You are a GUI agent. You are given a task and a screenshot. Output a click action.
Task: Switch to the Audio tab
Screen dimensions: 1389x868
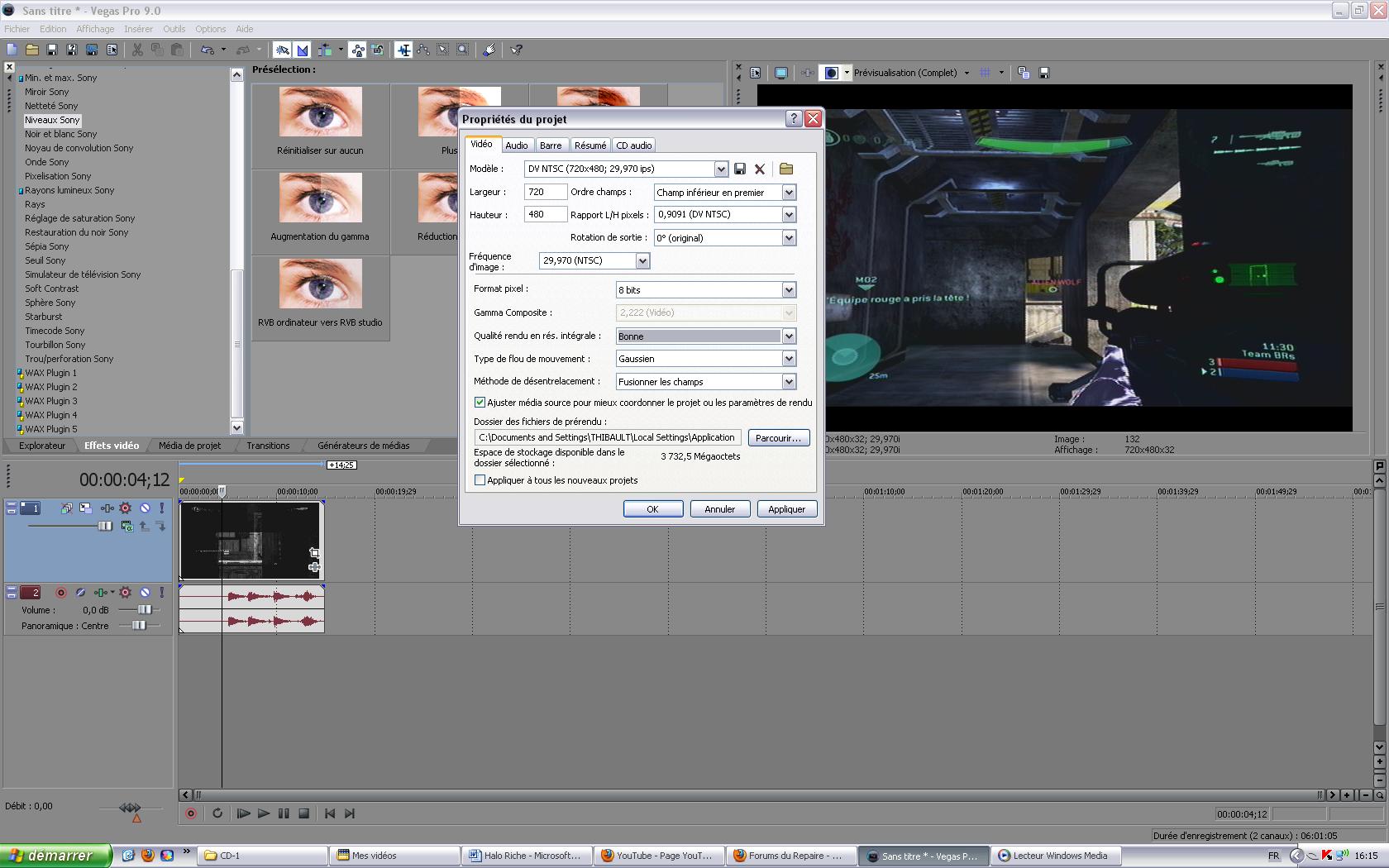click(517, 145)
